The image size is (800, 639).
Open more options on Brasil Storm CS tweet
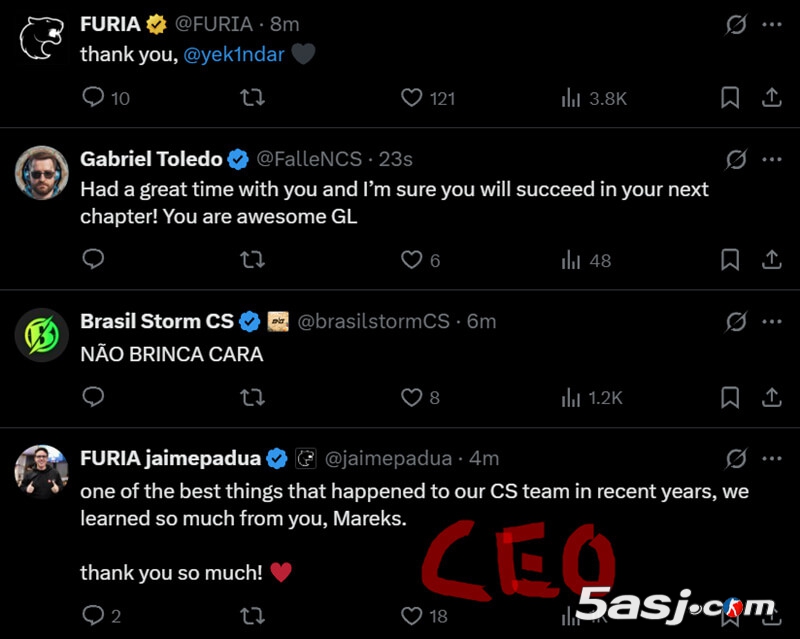[771, 321]
